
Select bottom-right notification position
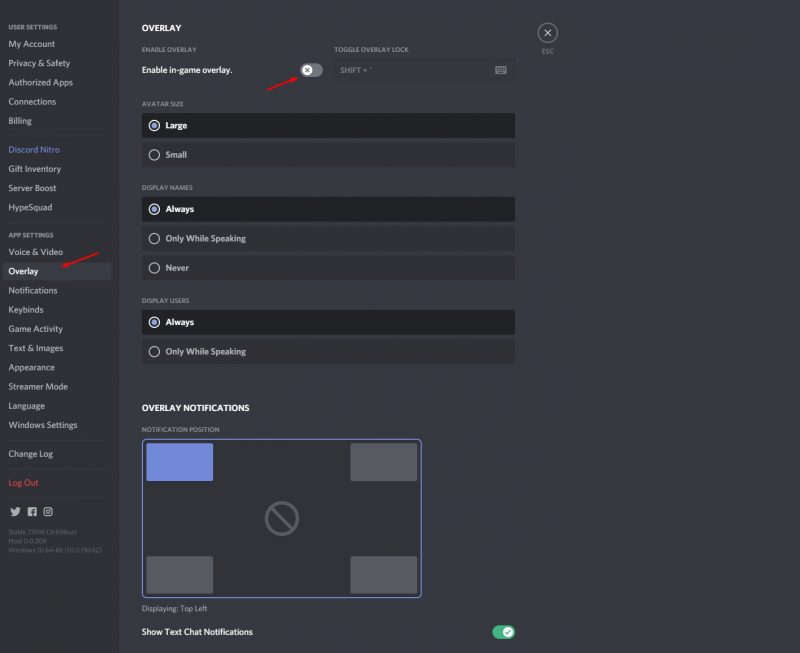tap(384, 575)
